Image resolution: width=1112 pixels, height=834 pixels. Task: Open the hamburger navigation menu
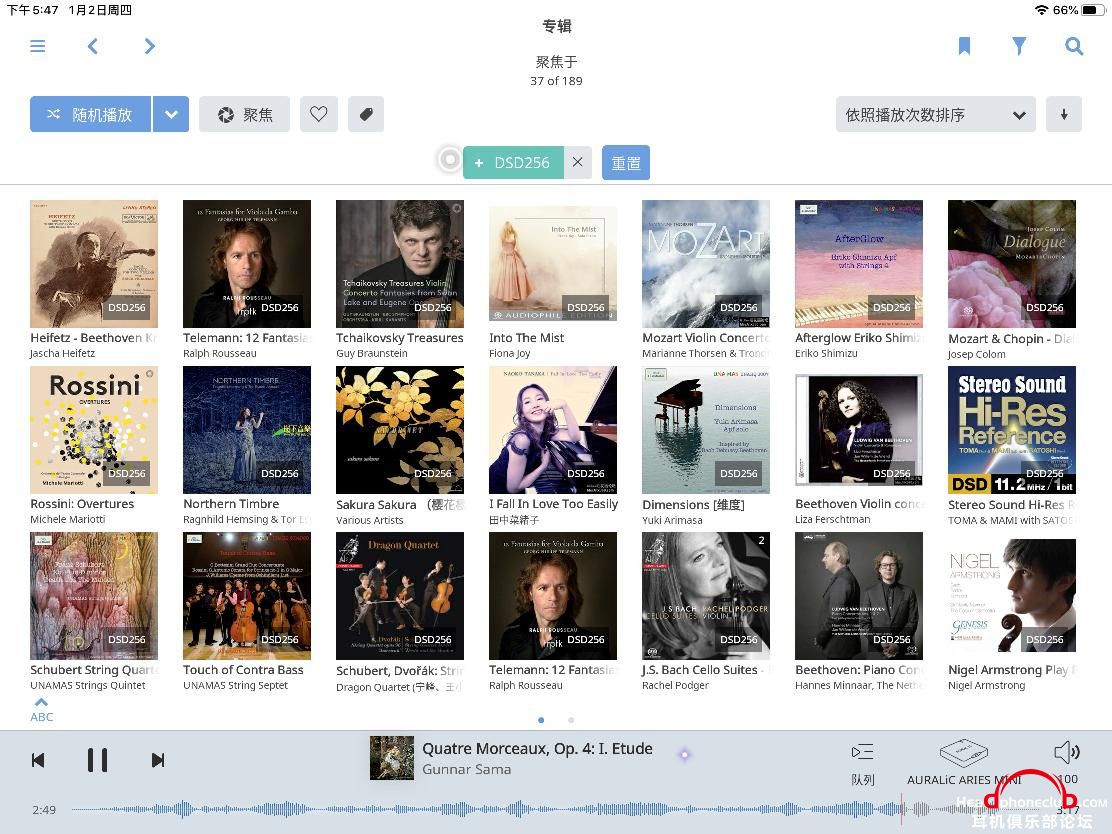pos(38,46)
